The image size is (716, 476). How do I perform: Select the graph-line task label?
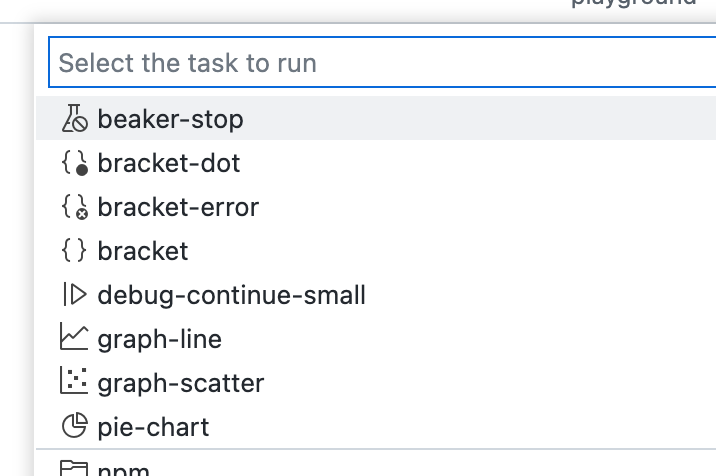[x=160, y=339]
